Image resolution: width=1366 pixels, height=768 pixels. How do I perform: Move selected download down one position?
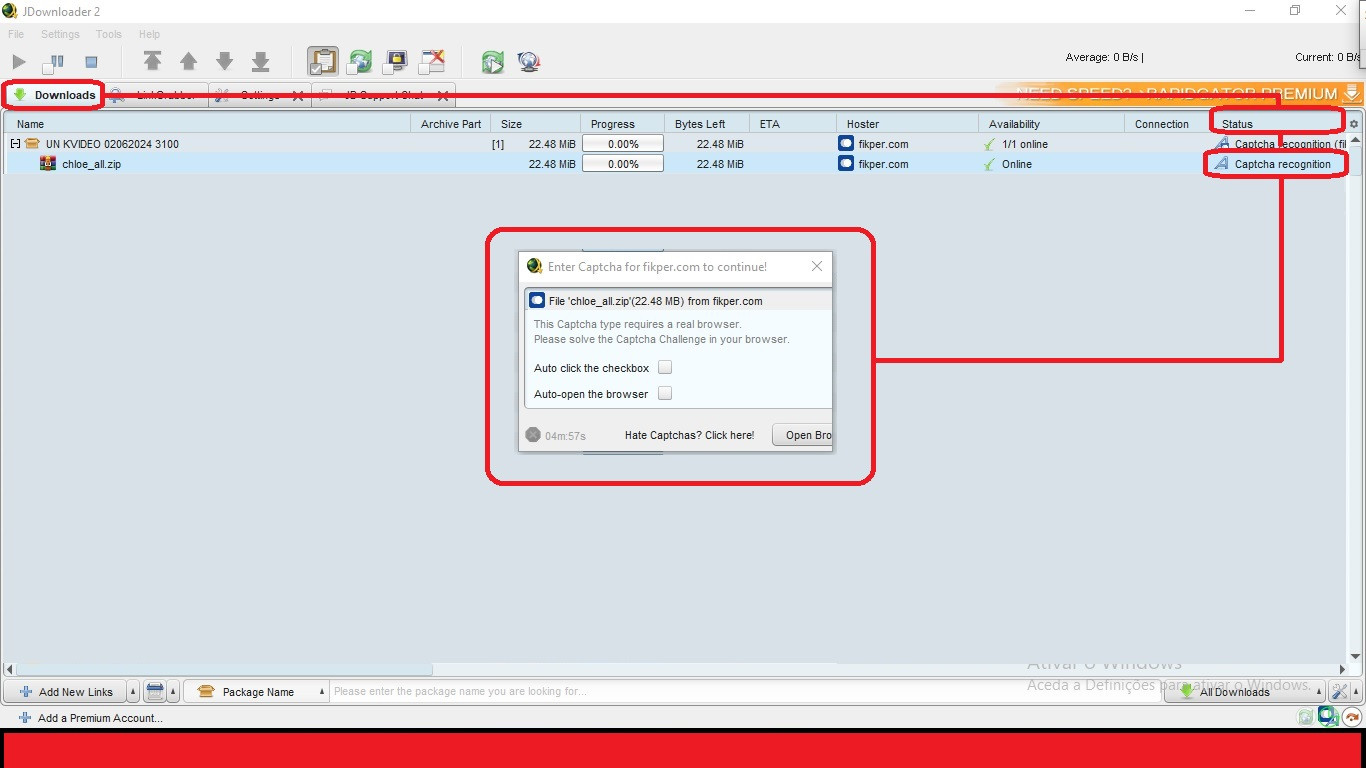click(x=224, y=61)
